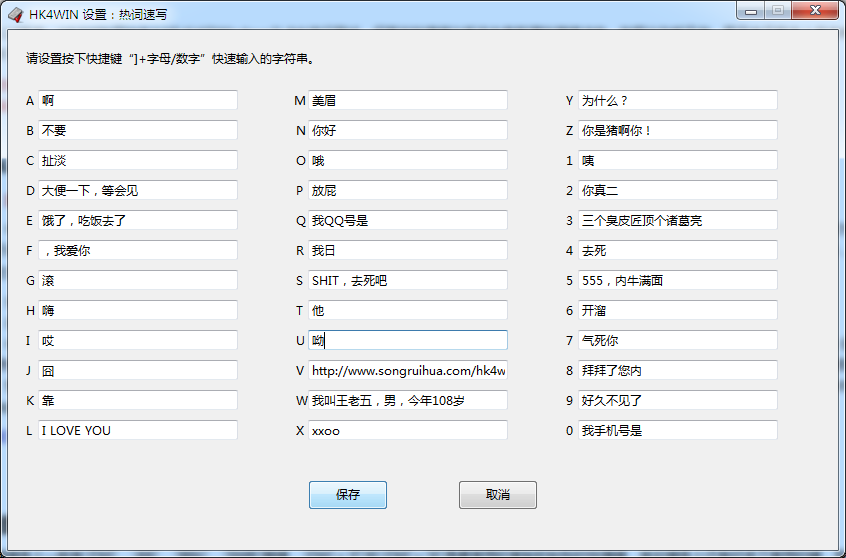
Task: Click the M field containing 美眉
Action: point(408,100)
